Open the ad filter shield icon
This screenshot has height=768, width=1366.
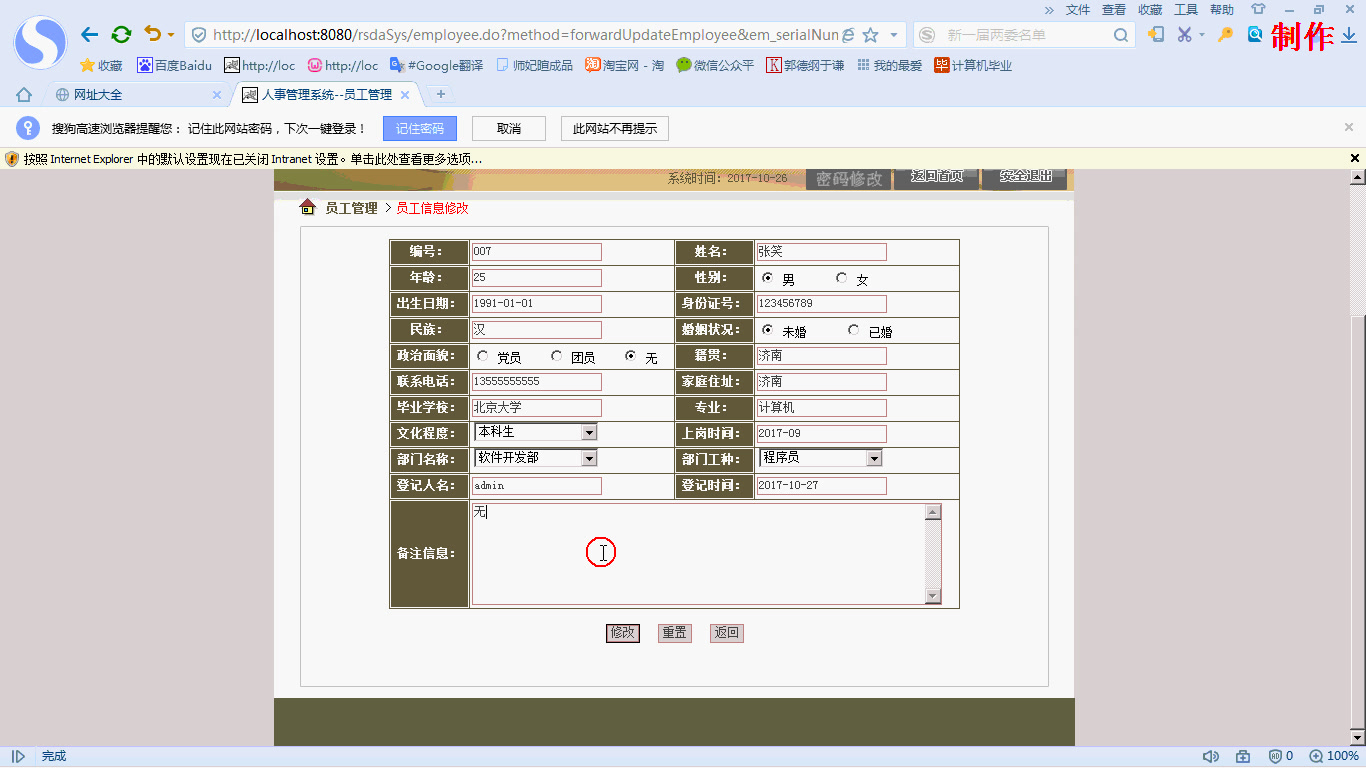1275,757
